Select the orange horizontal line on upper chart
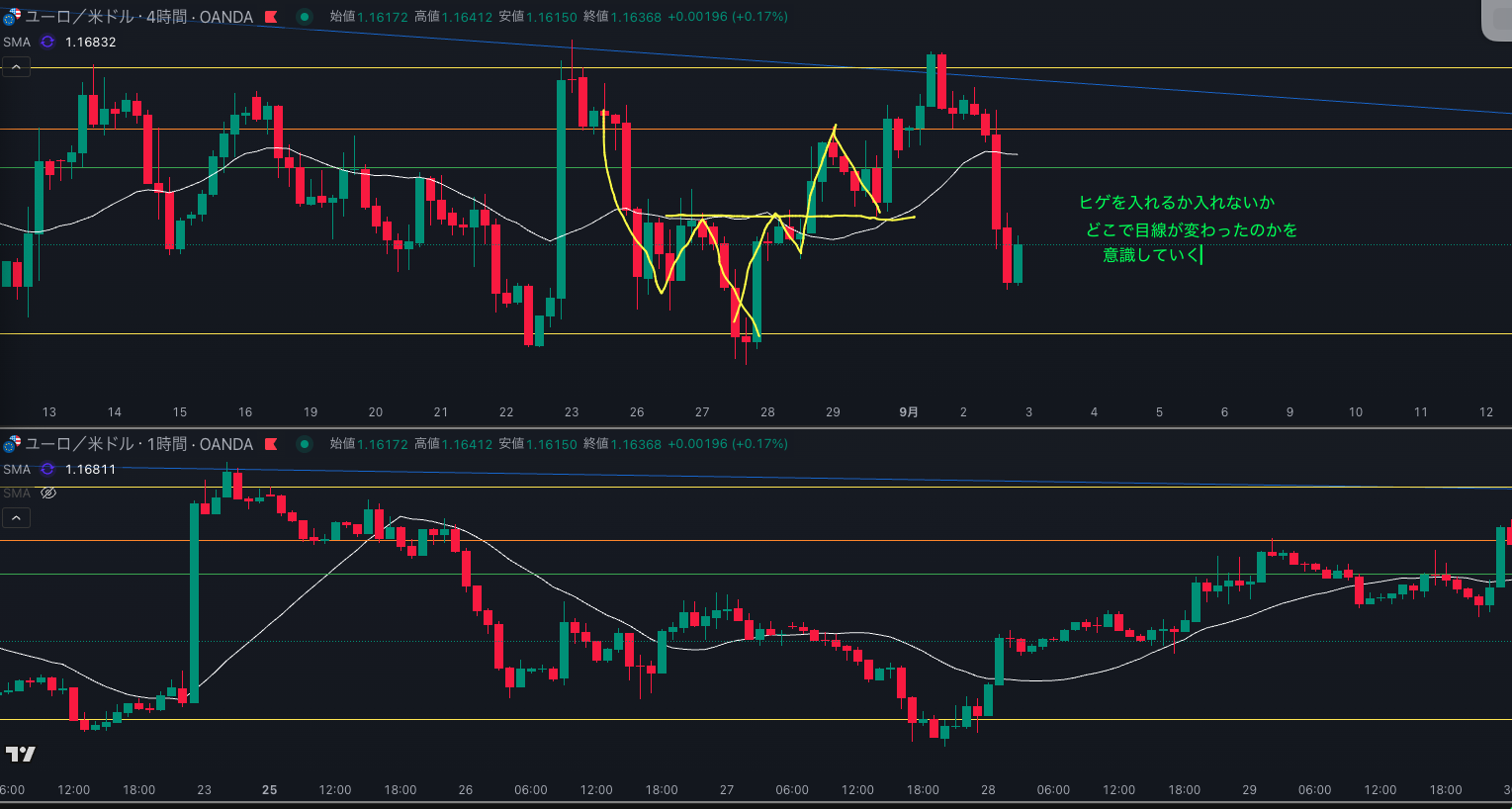 (756, 129)
